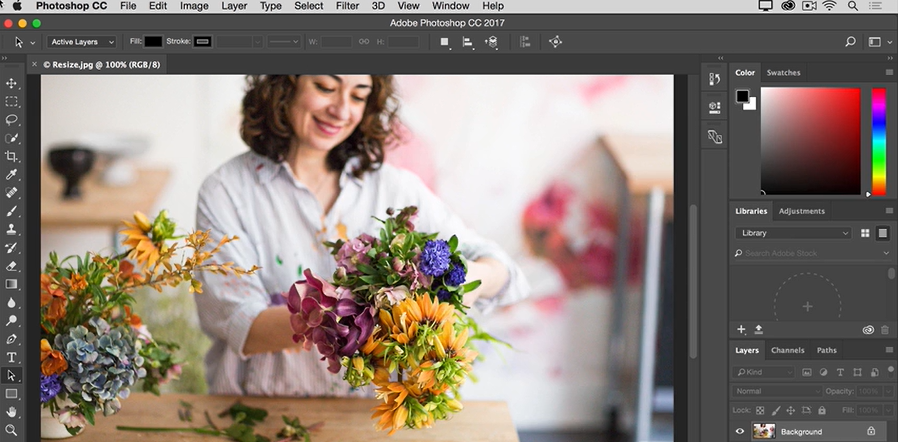Open Creative Cloud sync icon in Libraries
Image resolution: width=898 pixels, height=442 pixels.
coord(868,330)
